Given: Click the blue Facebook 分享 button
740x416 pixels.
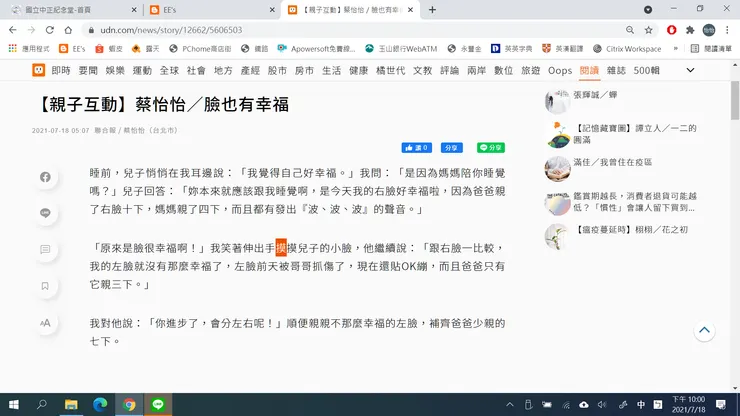Looking at the screenshot, I should 452,148.
